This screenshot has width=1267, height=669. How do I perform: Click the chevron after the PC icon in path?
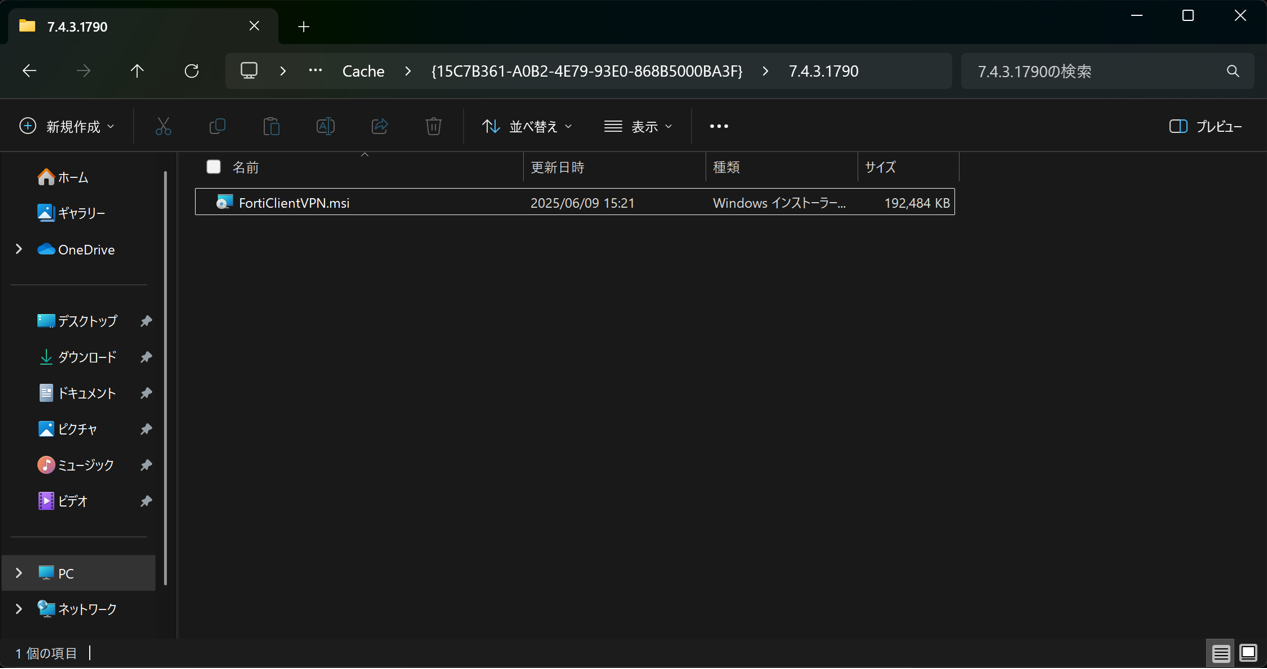coord(283,71)
